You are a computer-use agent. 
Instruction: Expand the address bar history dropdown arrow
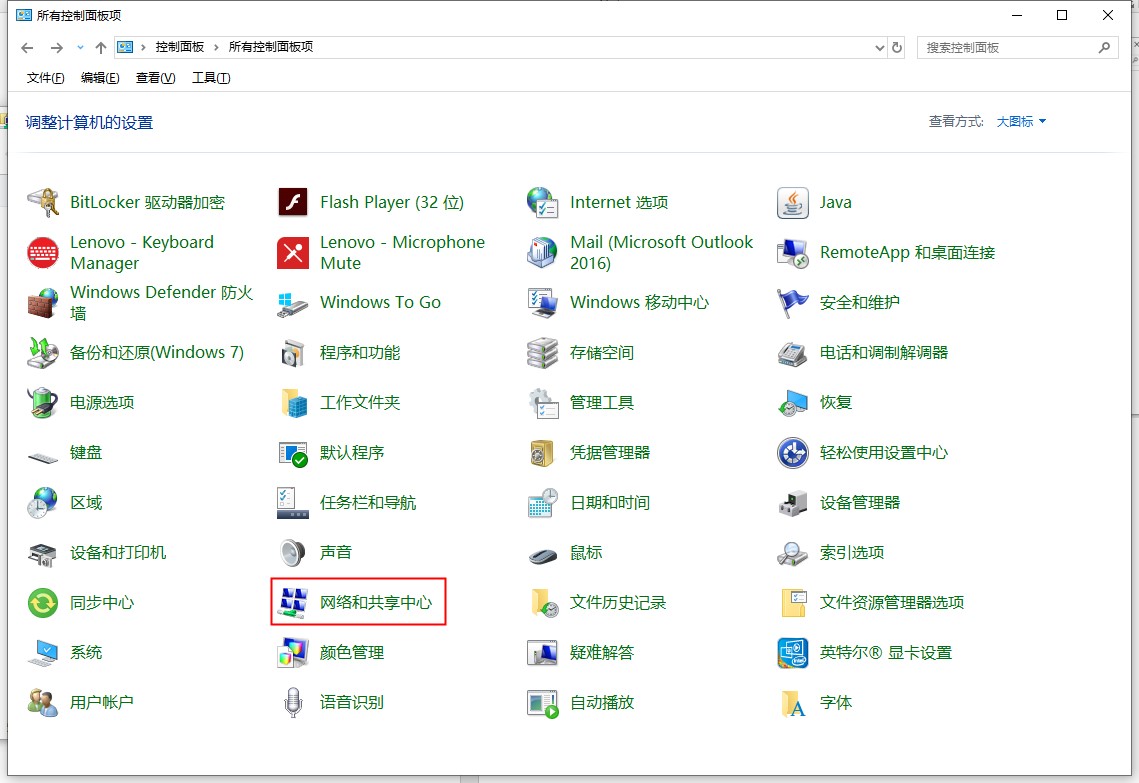point(879,47)
